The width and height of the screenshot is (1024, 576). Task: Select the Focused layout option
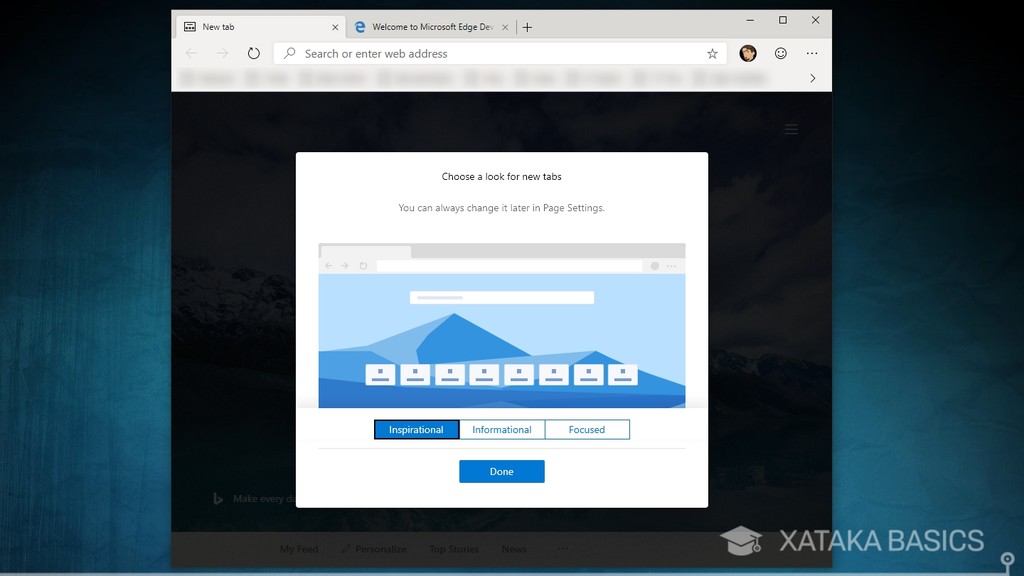587,429
